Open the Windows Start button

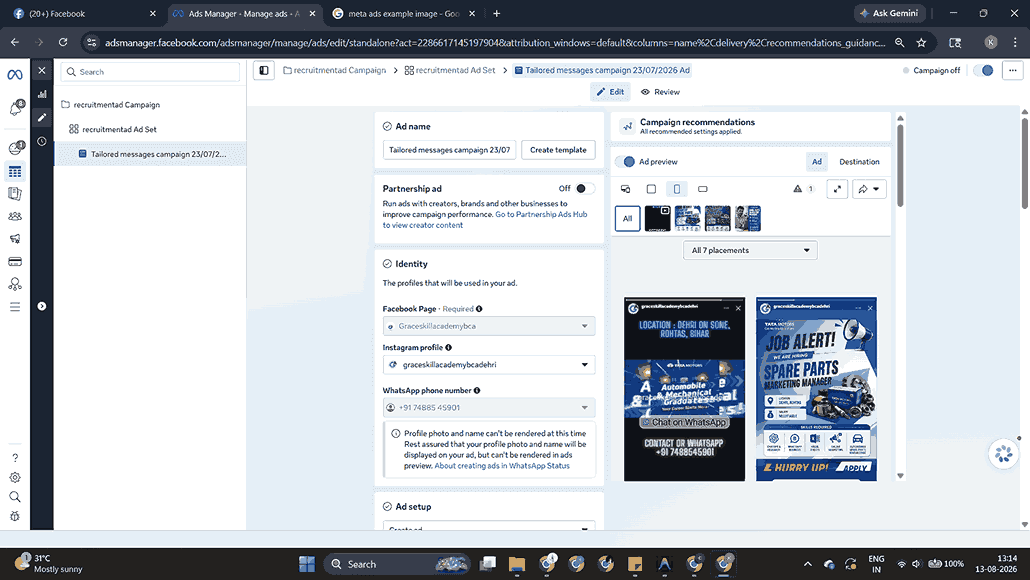click(x=307, y=564)
